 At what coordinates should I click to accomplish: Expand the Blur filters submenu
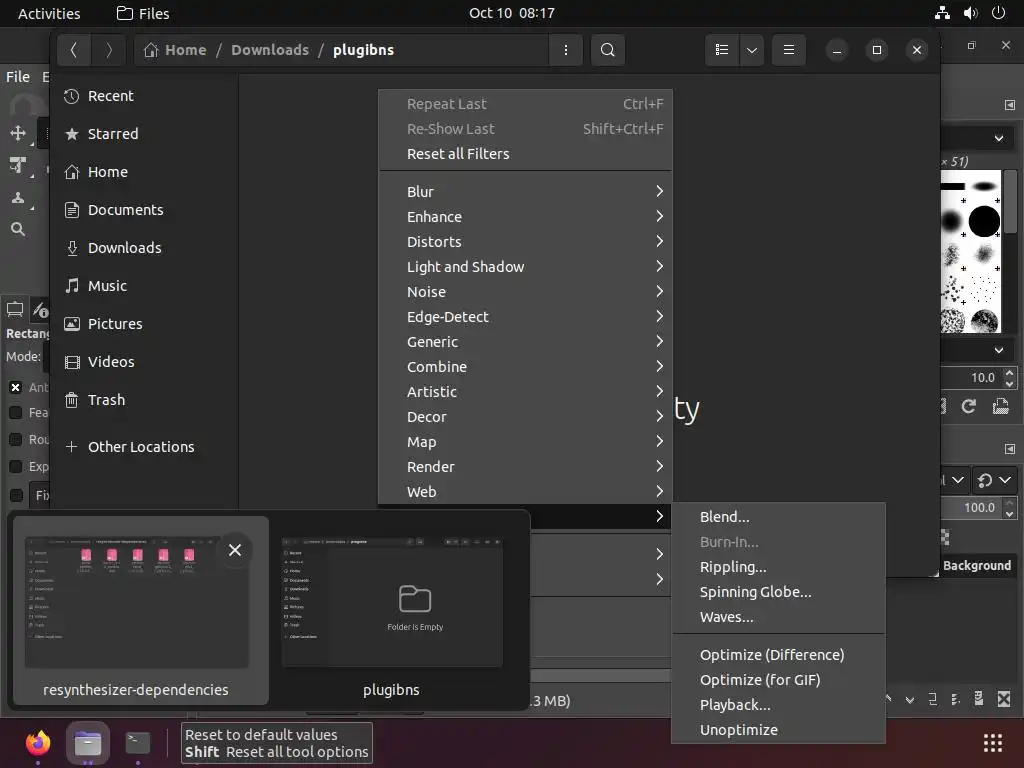click(525, 191)
